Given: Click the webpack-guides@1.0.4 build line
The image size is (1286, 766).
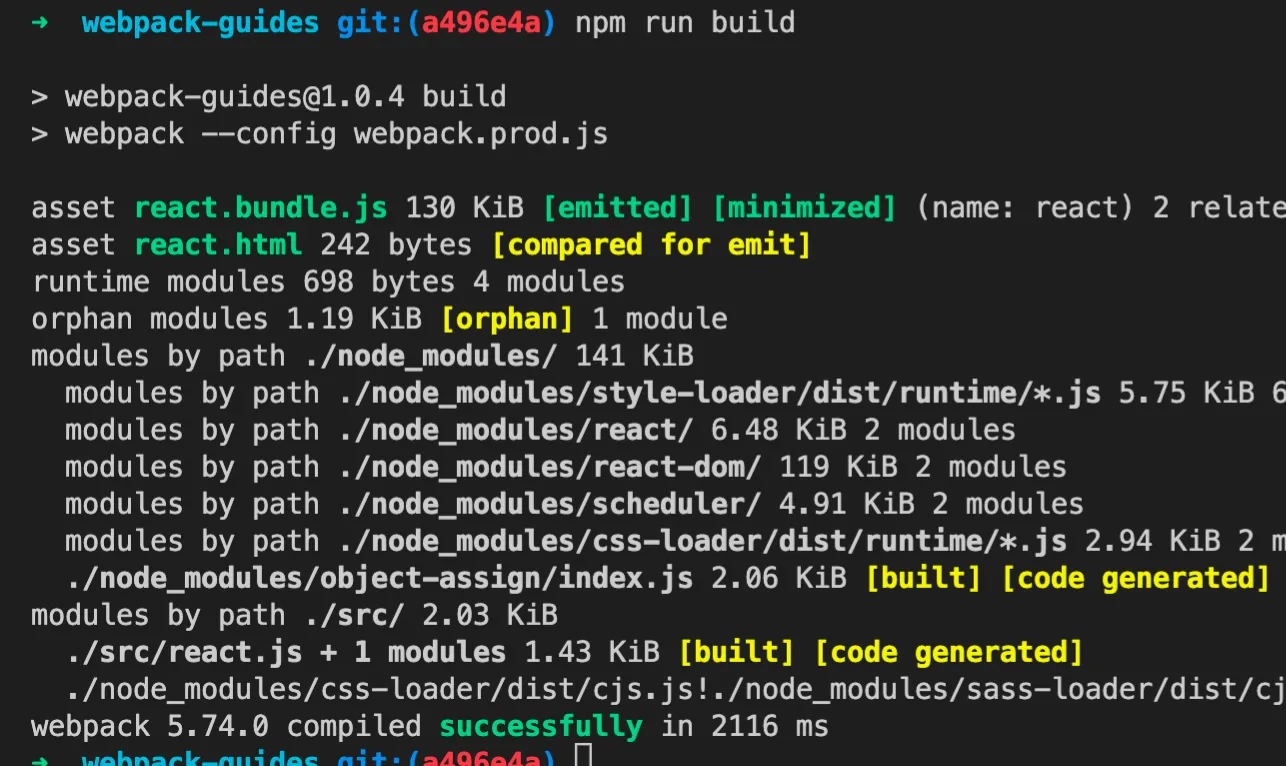Looking at the screenshot, I should click(285, 97).
